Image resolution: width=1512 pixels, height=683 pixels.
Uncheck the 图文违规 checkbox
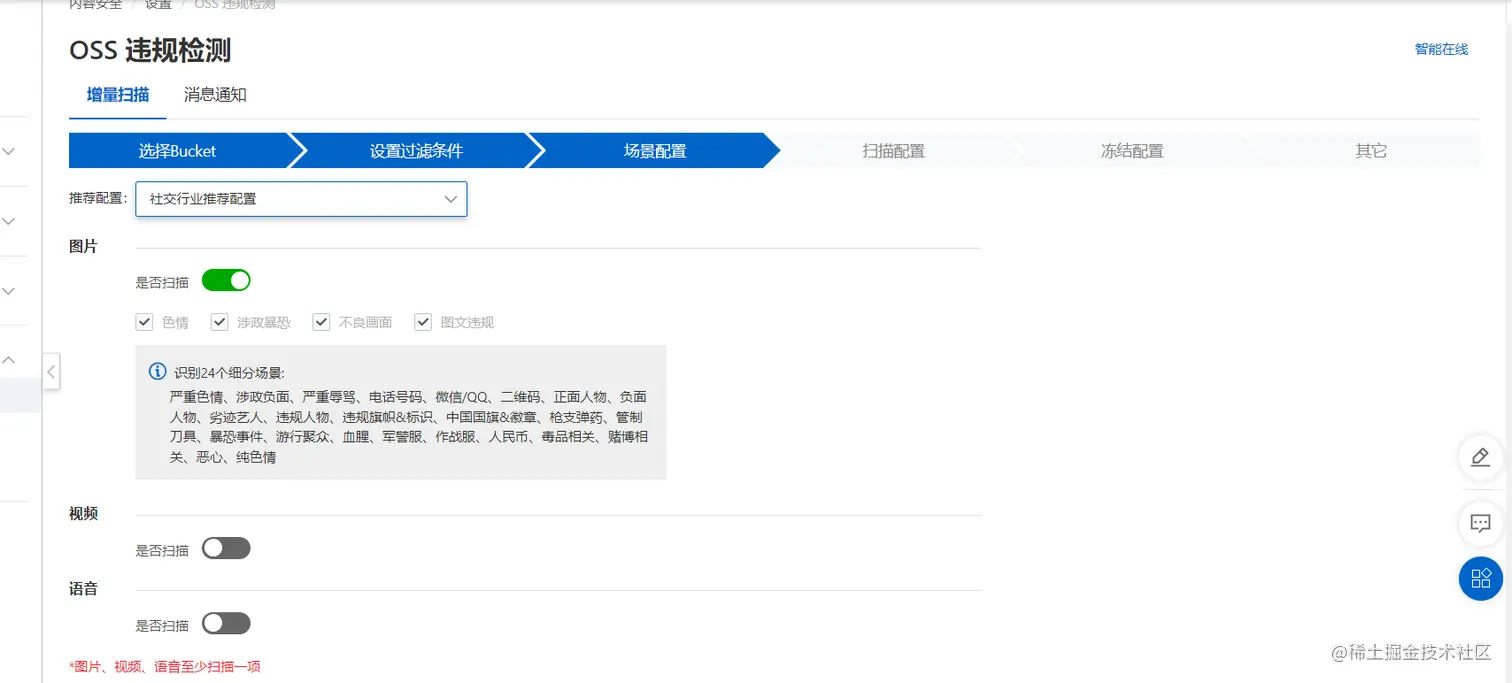(423, 322)
